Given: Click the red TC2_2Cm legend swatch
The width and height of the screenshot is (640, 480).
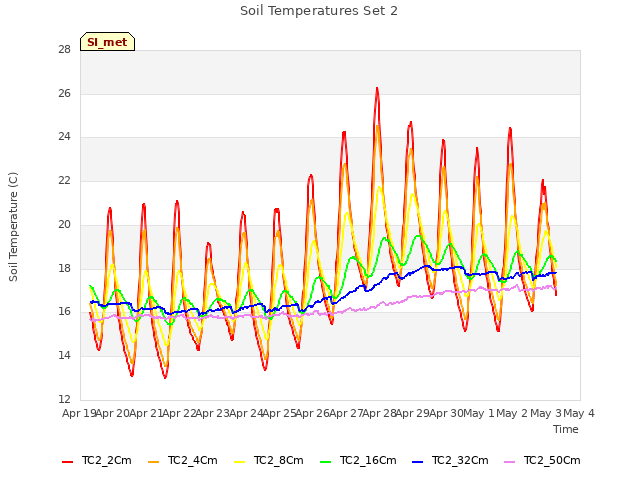Looking at the screenshot, I should (x=67, y=462).
